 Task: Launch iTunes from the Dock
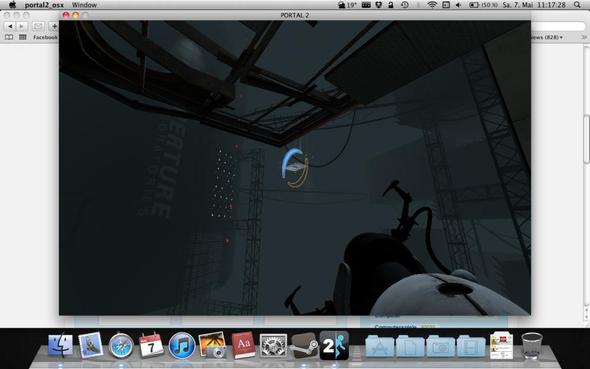[182, 345]
